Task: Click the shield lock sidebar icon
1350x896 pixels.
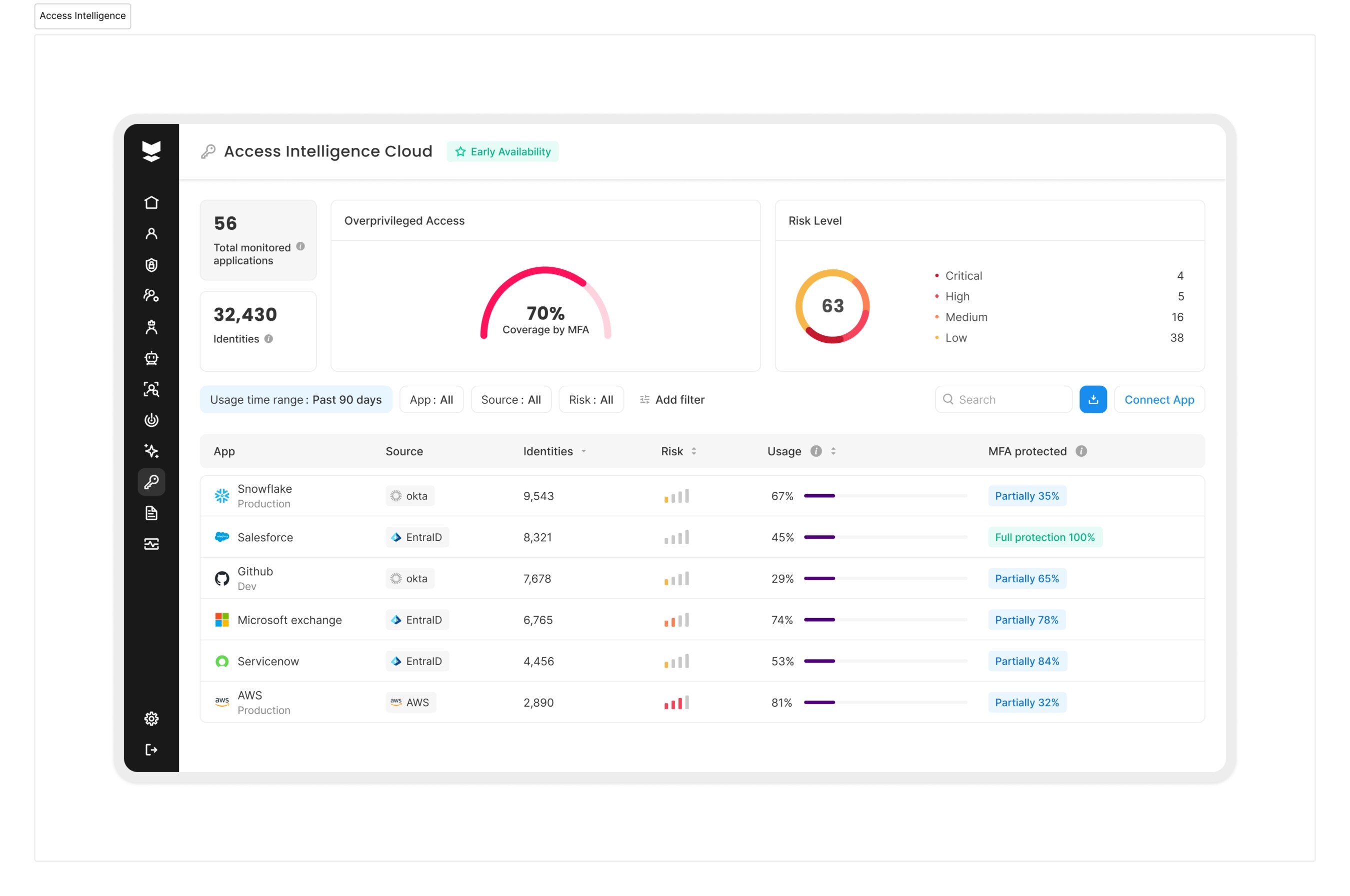Action: coord(151,265)
